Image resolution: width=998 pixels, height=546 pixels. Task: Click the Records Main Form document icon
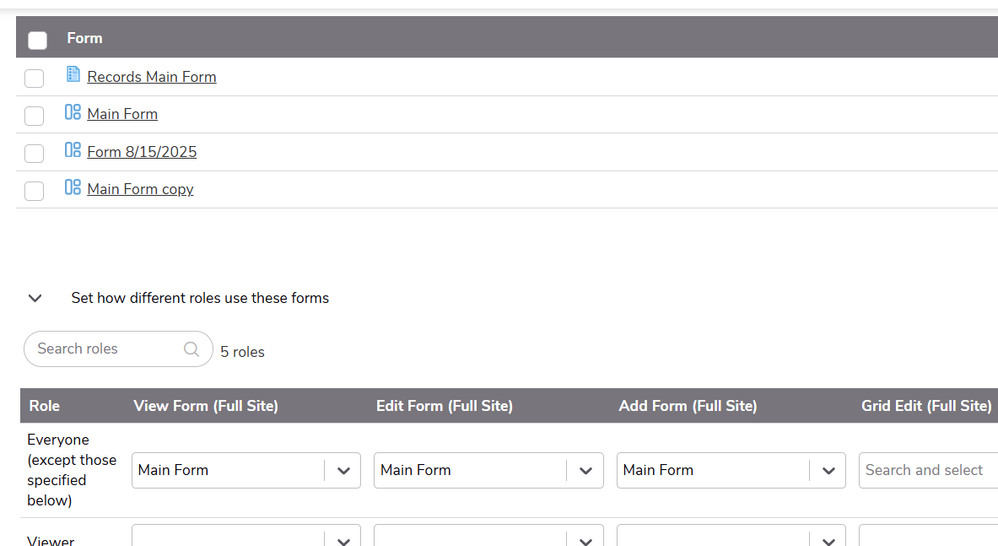(73, 75)
